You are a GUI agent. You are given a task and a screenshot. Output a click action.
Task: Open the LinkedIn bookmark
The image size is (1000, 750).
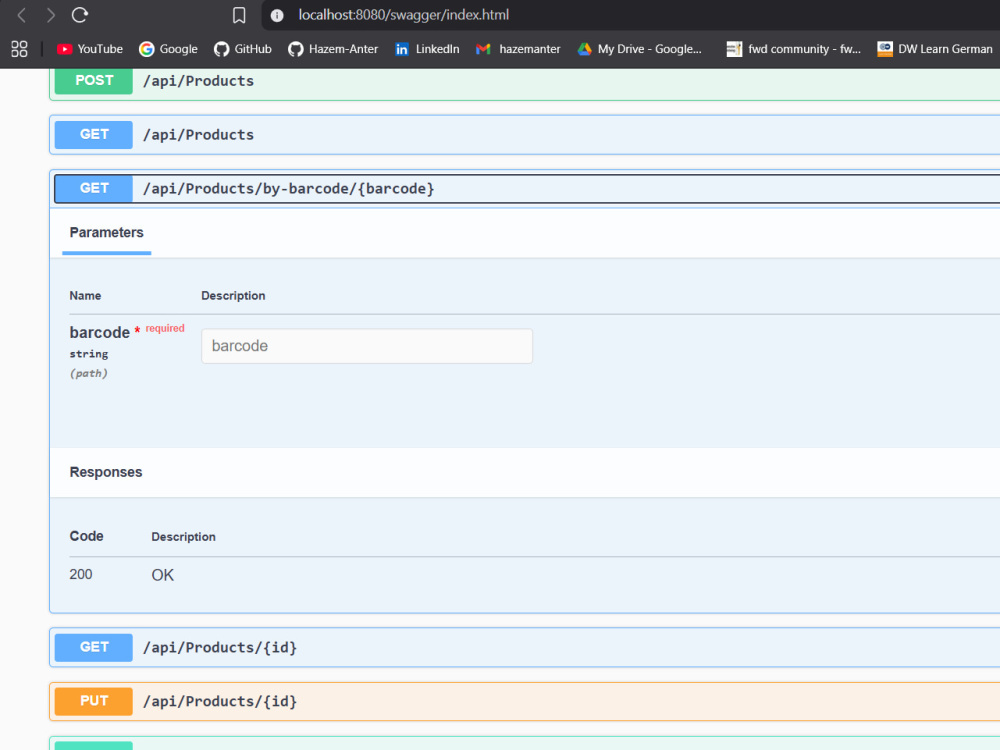[427, 49]
